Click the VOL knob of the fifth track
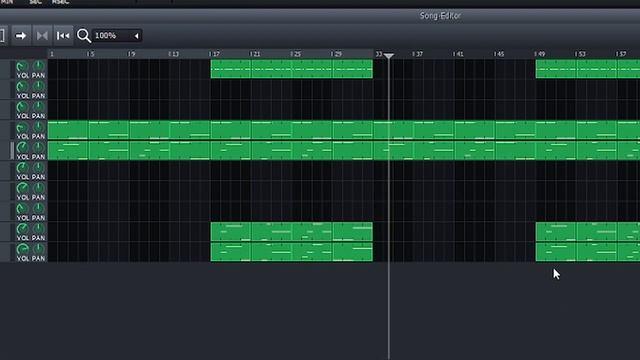 [22, 147]
